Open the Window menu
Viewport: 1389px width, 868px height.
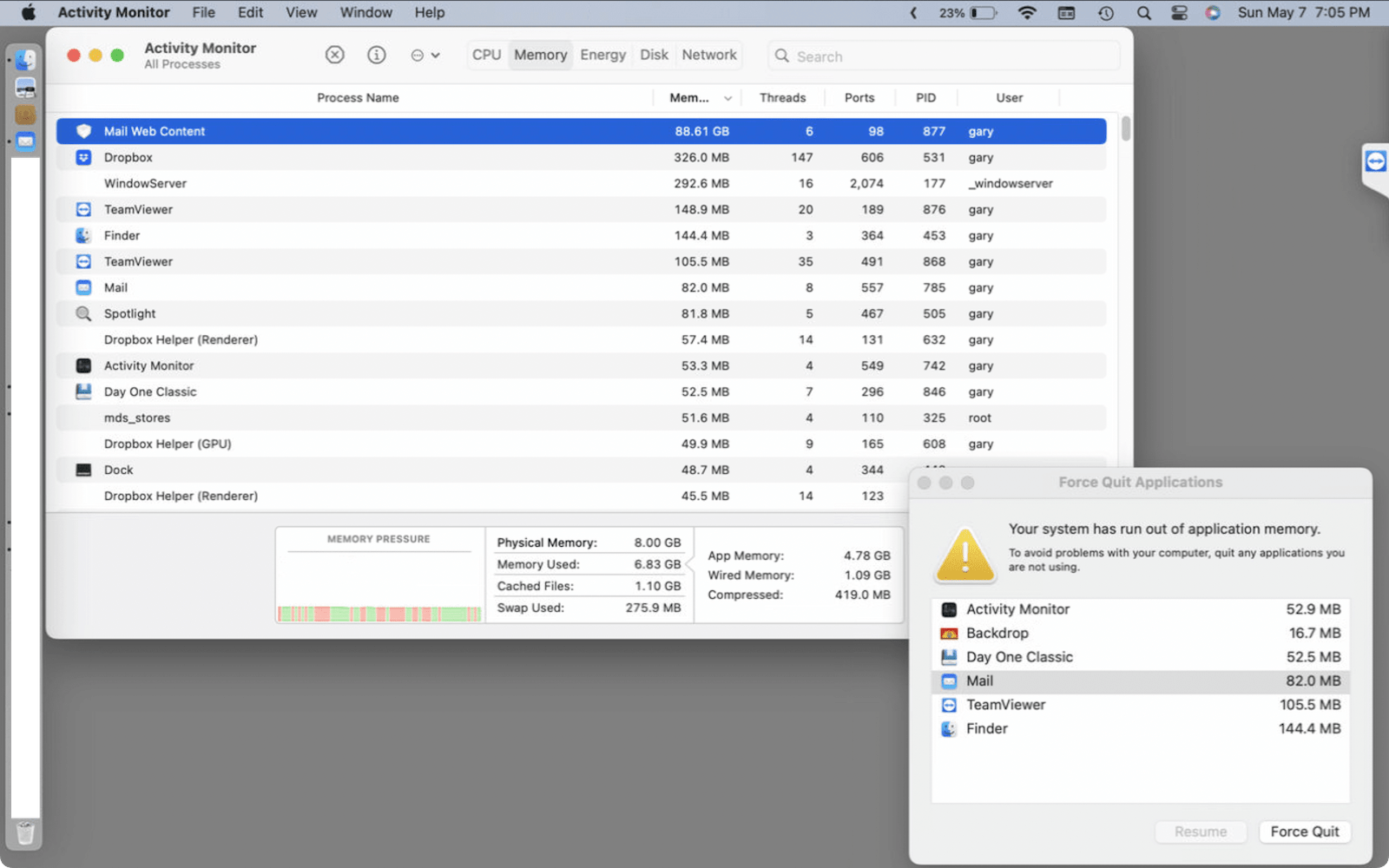pyautogui.click(x=365, y=12)
